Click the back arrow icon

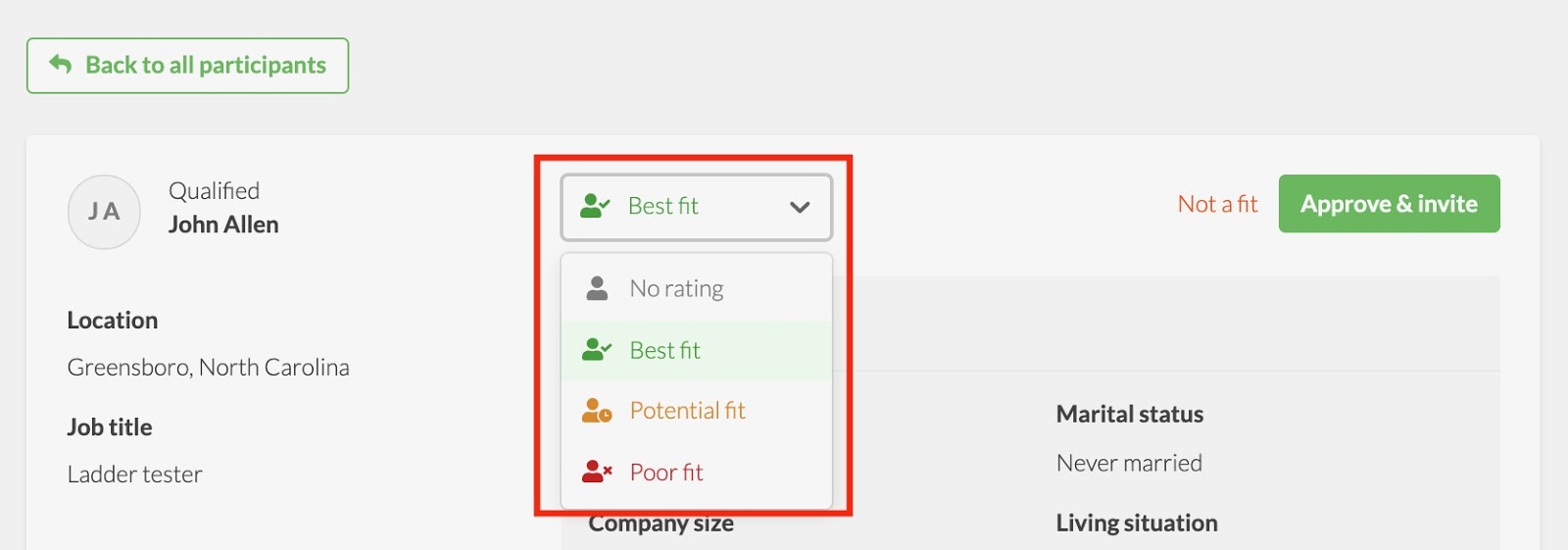(61, 65)
